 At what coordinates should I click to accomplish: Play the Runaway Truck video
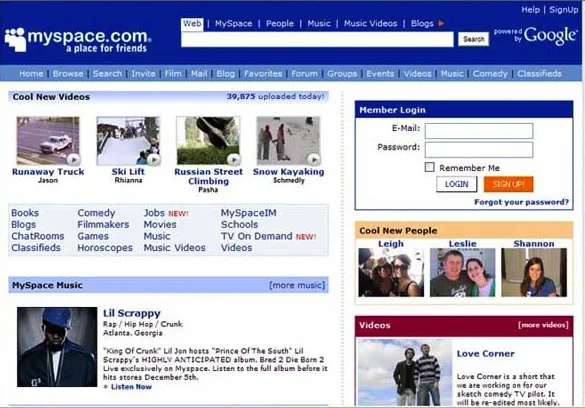pyautogui.click(x=73, y=159)
